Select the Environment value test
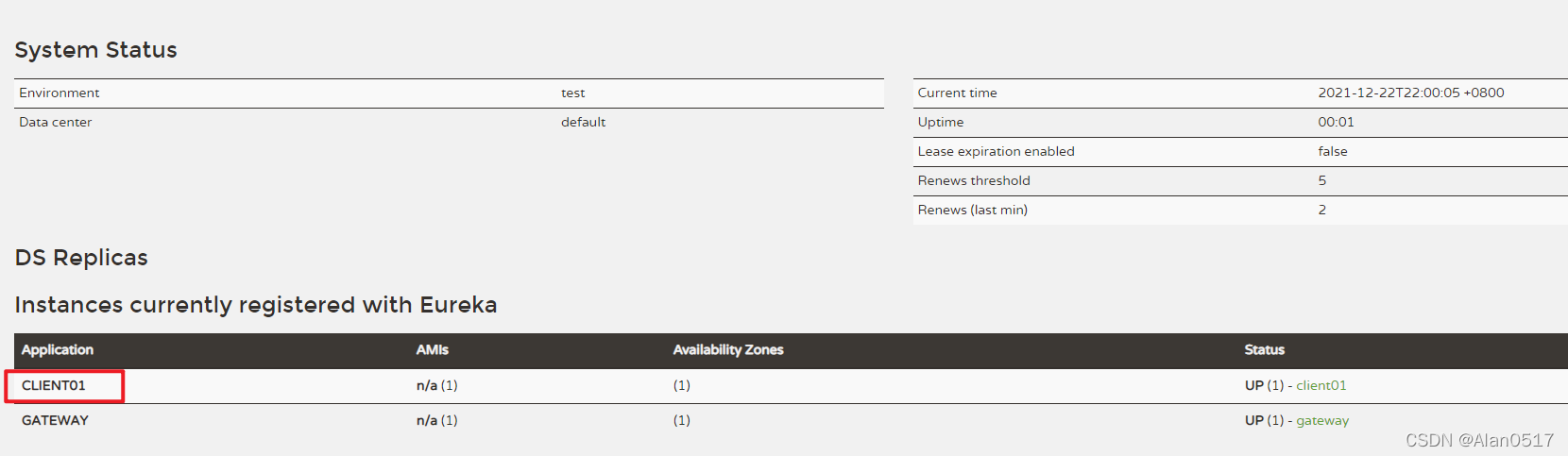The height and width of the screenshot is (456, 1568). point(572,93)
